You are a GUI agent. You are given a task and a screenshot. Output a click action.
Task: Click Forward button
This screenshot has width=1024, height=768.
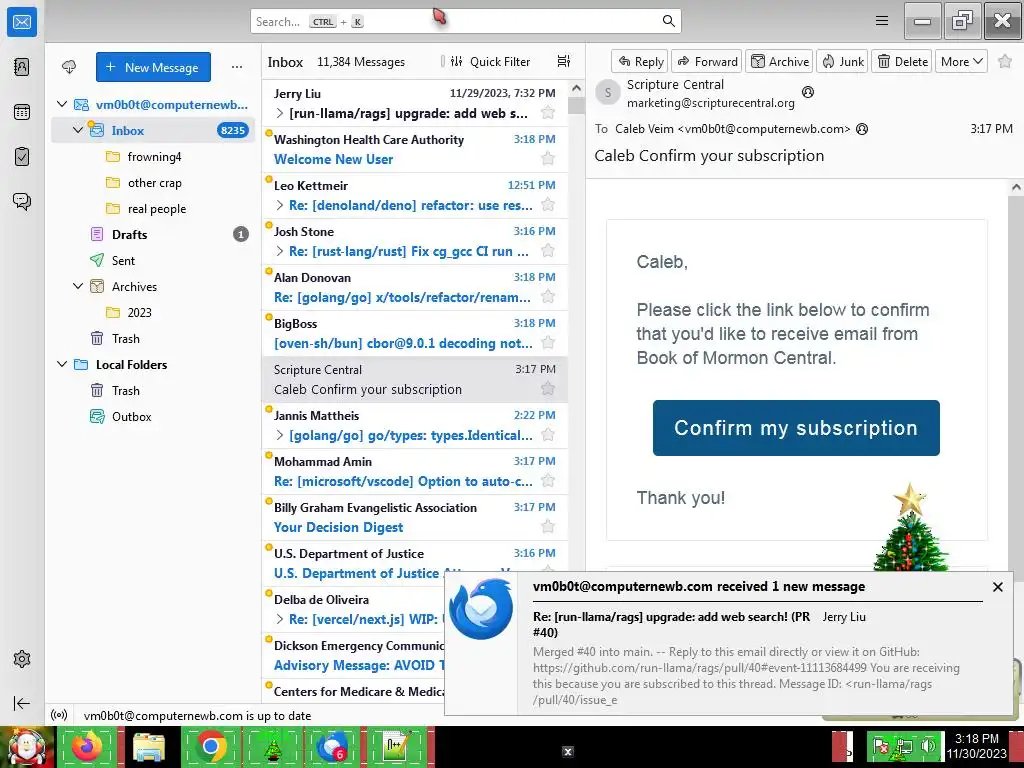pyautogui.click(x=707, y=61)
